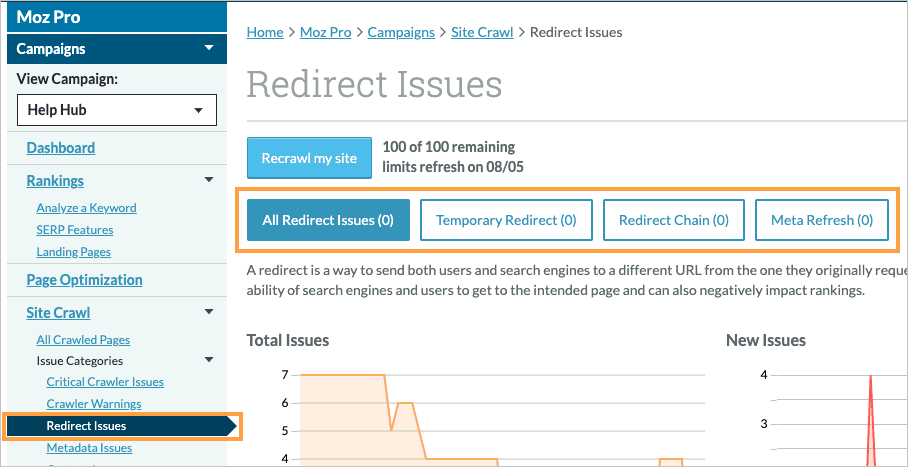Switch to Redirect Chain tab
908x467 pixels.
[x=673, y=220]
